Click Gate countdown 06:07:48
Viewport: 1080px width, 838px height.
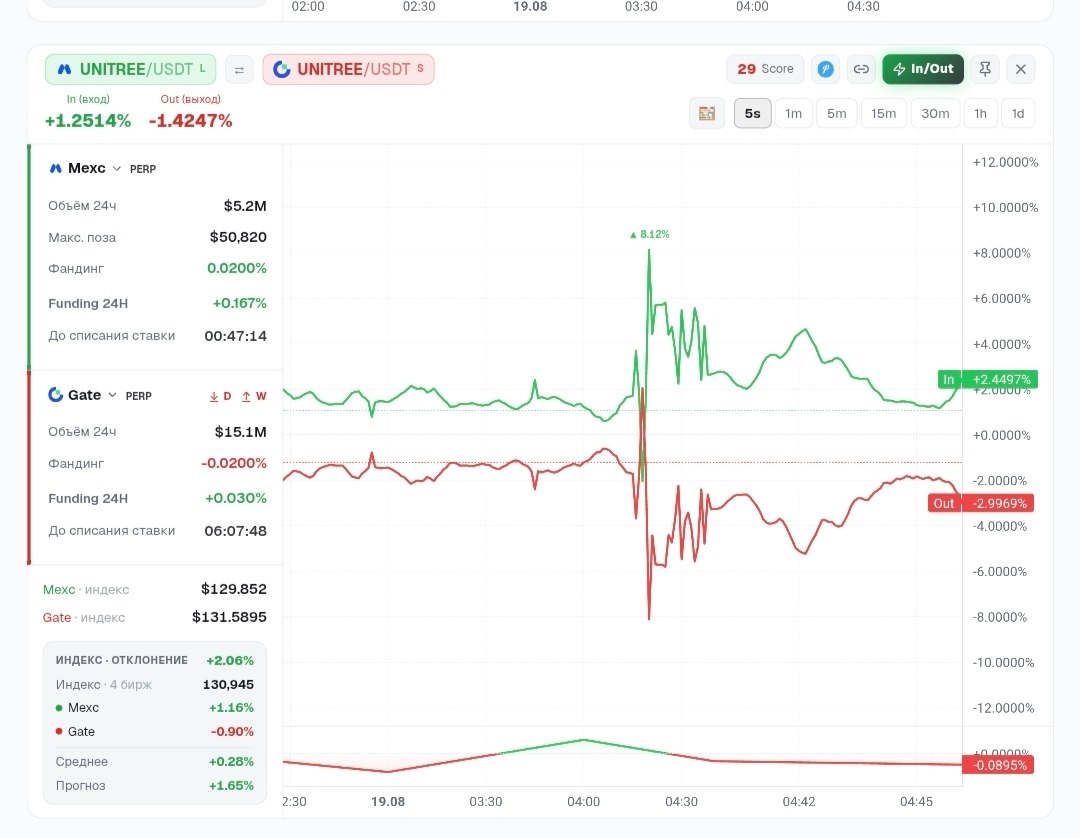(x=236, y=531)
